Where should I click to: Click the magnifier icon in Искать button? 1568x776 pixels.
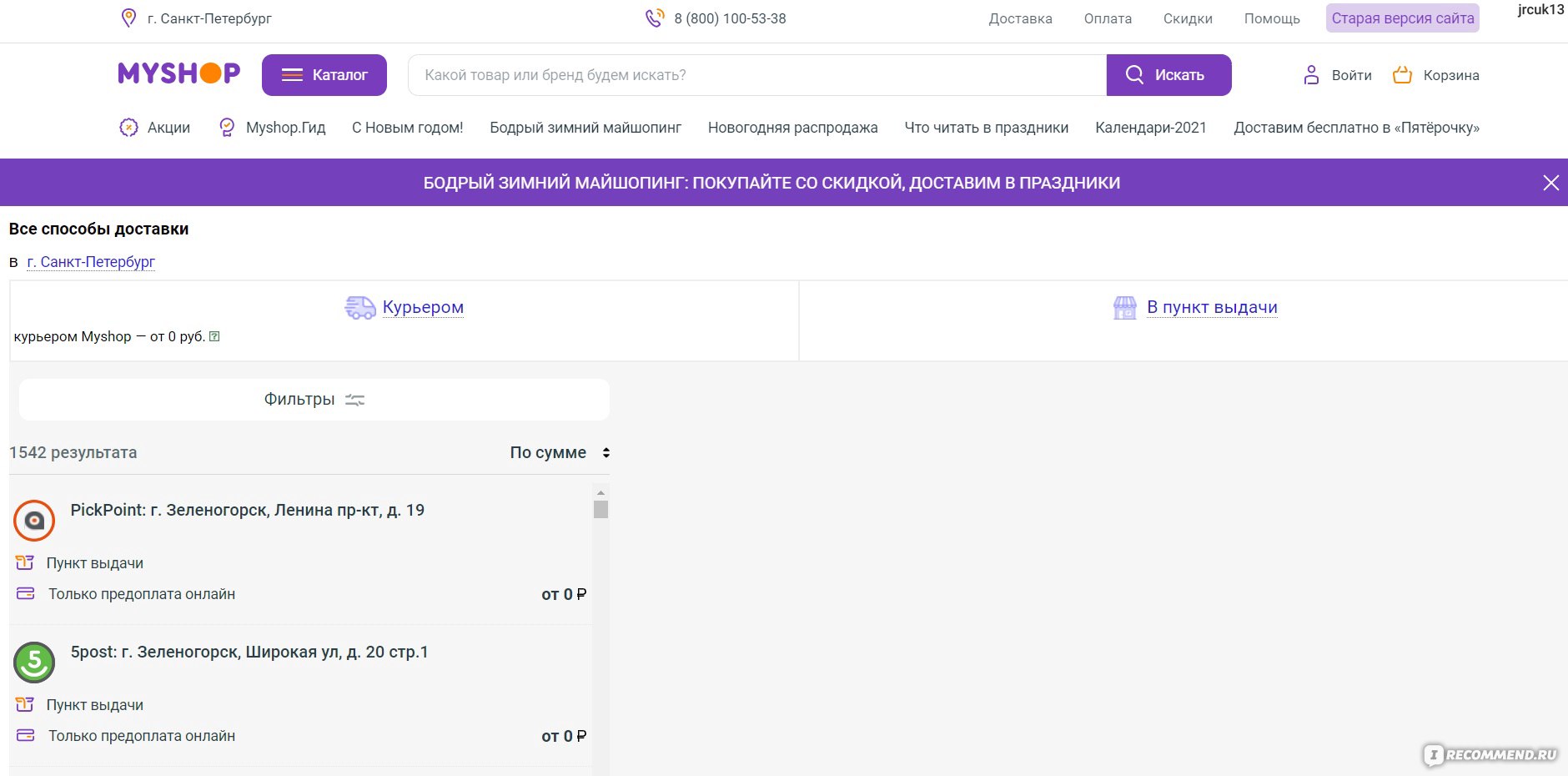pyautogui.click(x=1134, y=75)
